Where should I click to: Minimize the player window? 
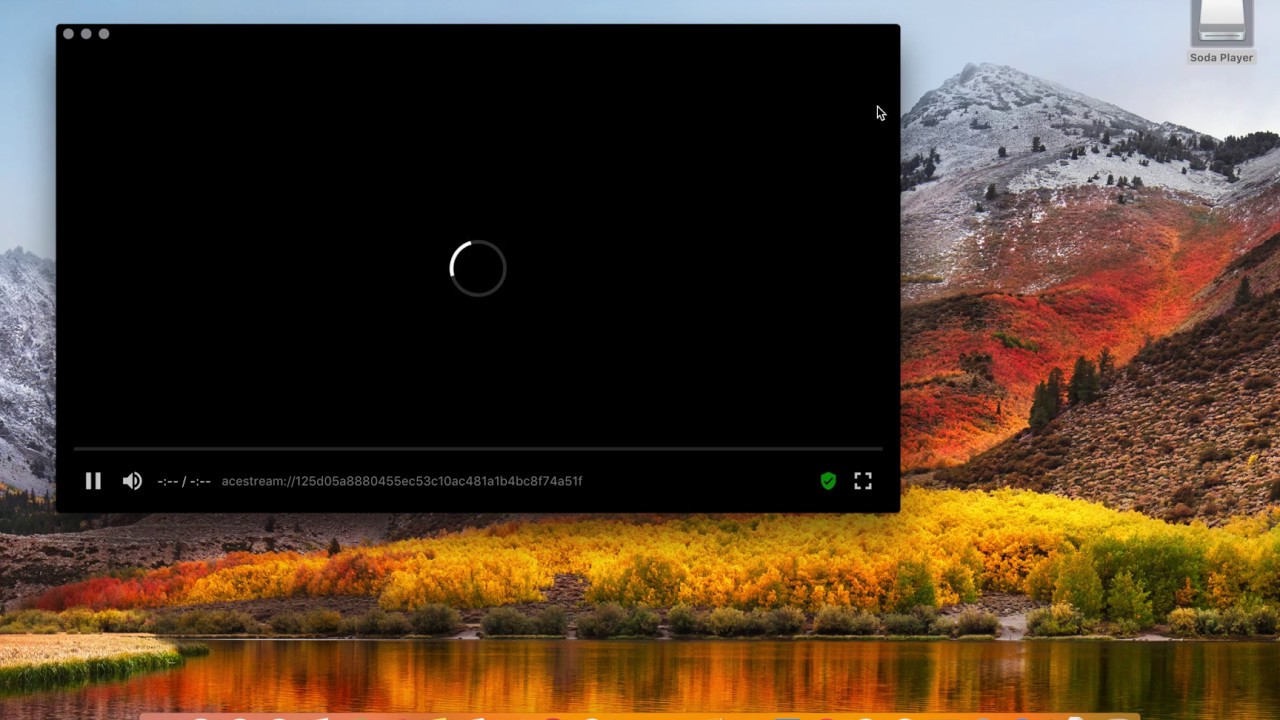click(x=86, y=34)
